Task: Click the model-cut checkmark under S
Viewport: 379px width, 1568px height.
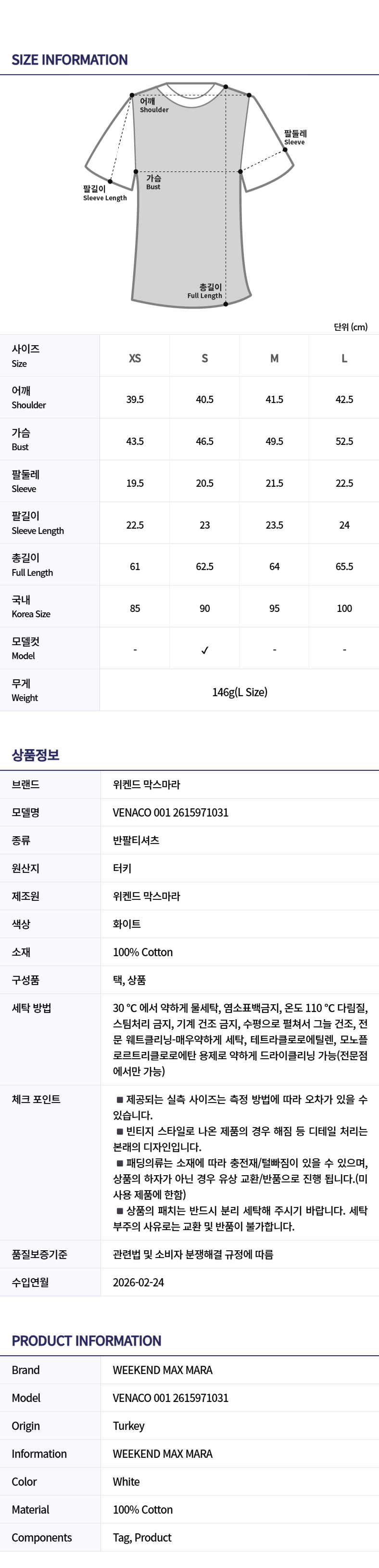Action: 204,650
